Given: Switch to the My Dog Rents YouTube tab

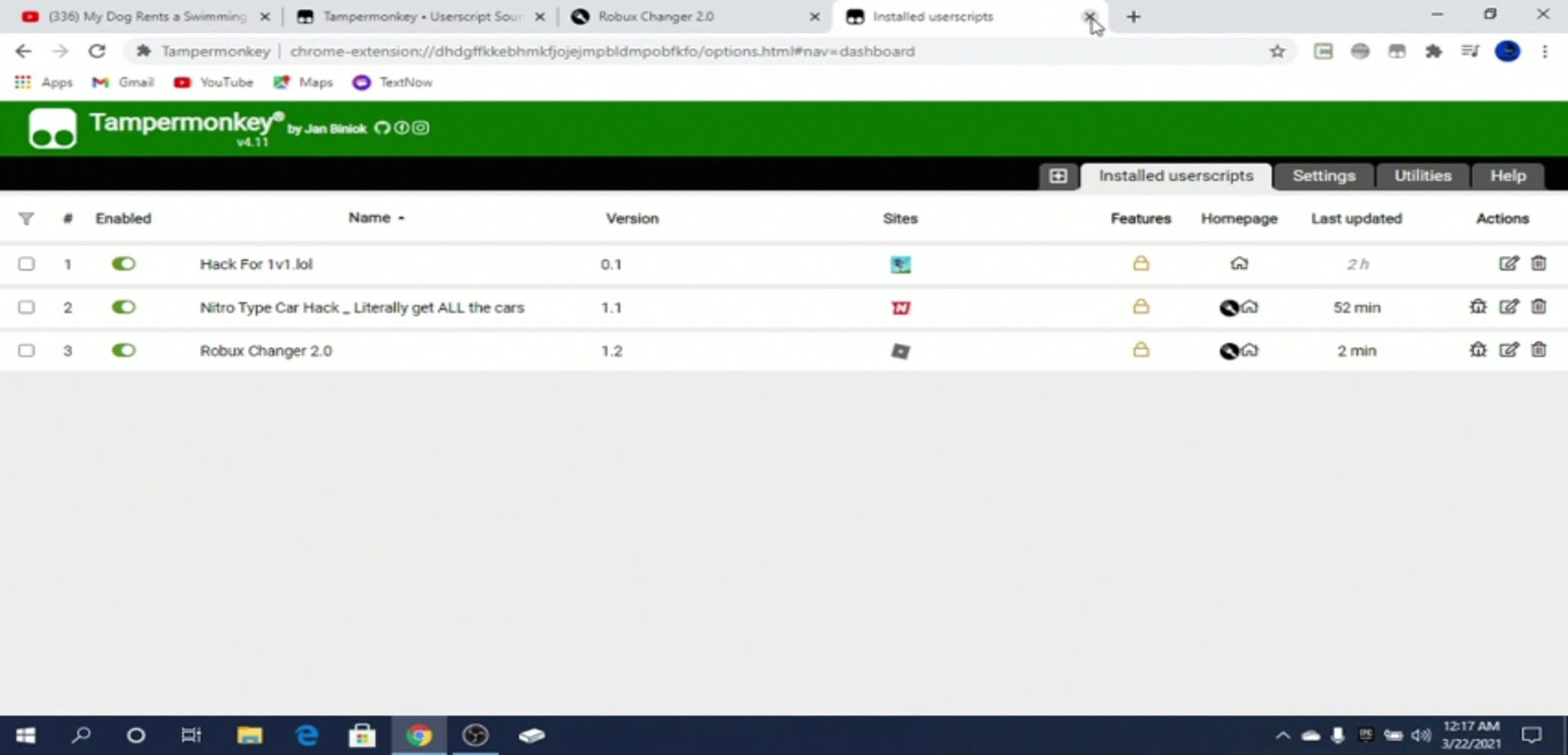Looking at the screenshot, I should pos(145,17).
